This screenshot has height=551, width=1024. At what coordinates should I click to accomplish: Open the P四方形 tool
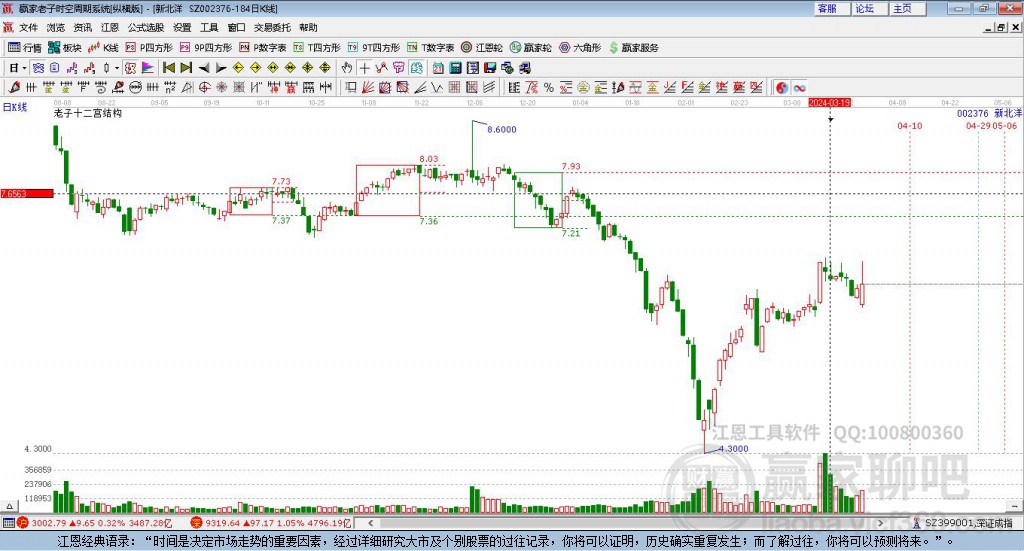[148, 48]
